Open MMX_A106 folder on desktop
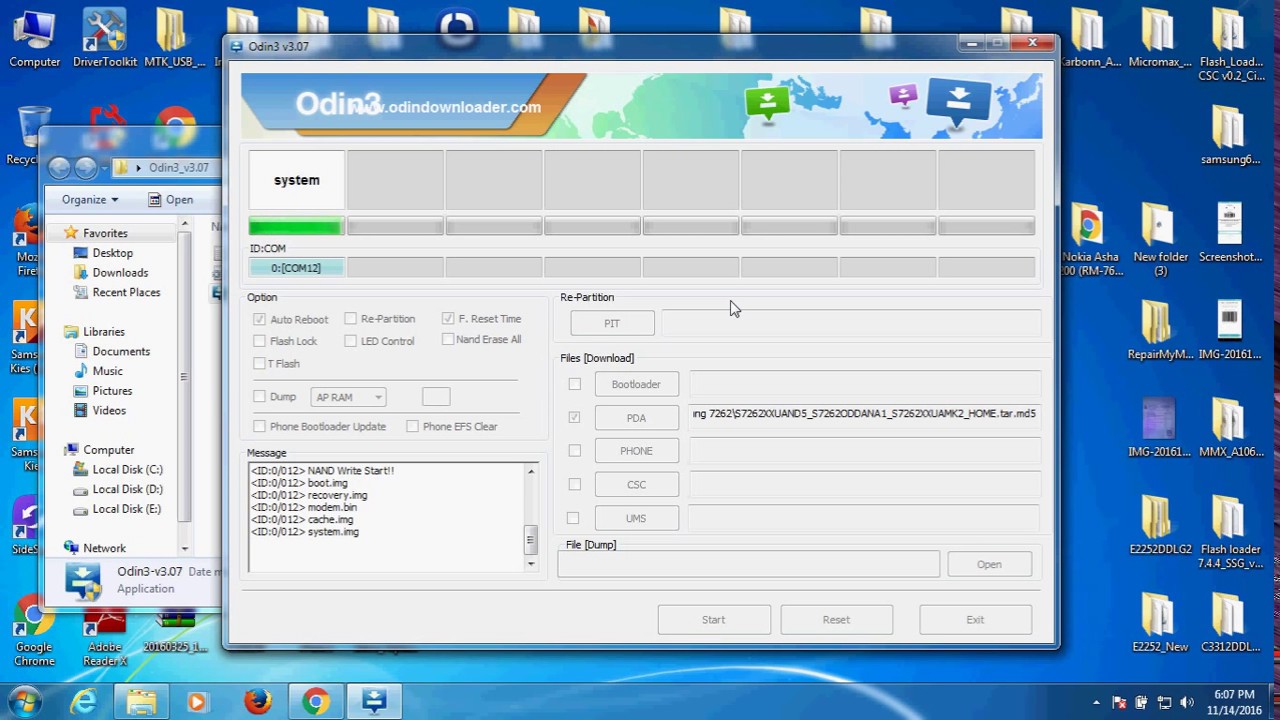 [1230, 428]
